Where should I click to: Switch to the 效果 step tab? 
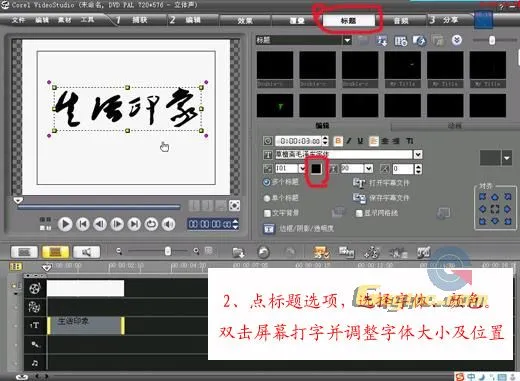point(245,21)
